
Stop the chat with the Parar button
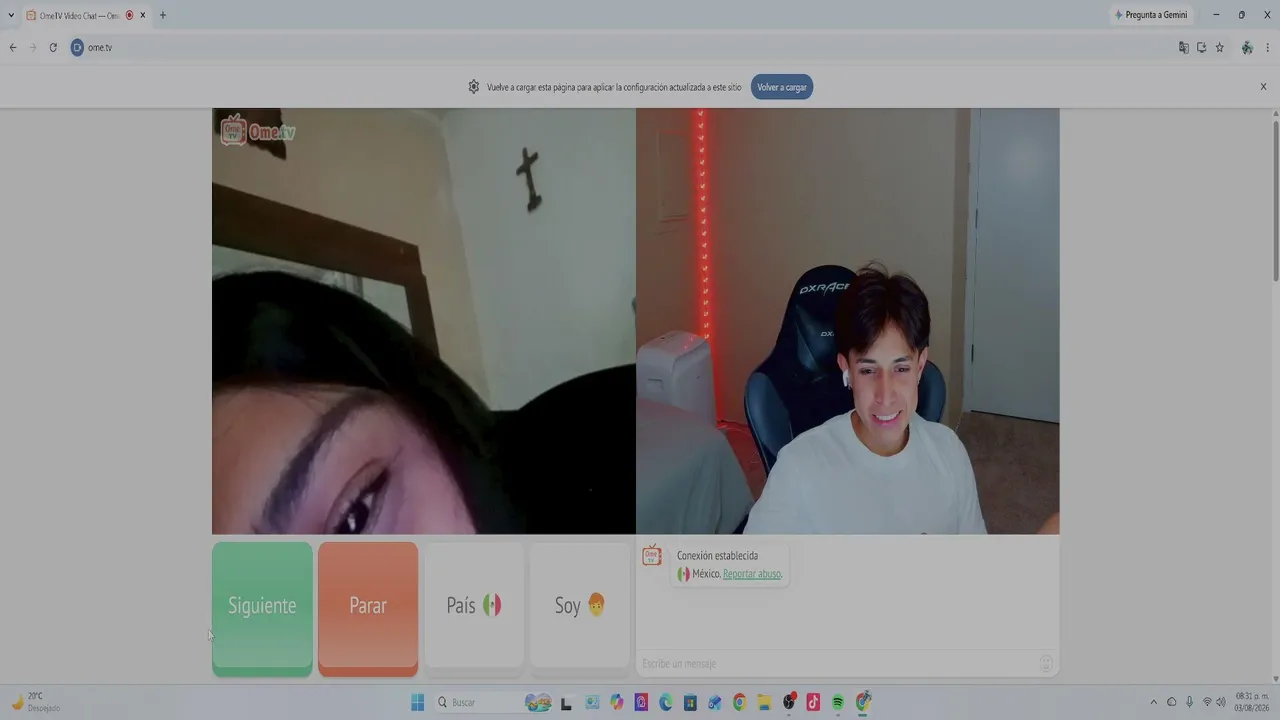tap(368, 608)
